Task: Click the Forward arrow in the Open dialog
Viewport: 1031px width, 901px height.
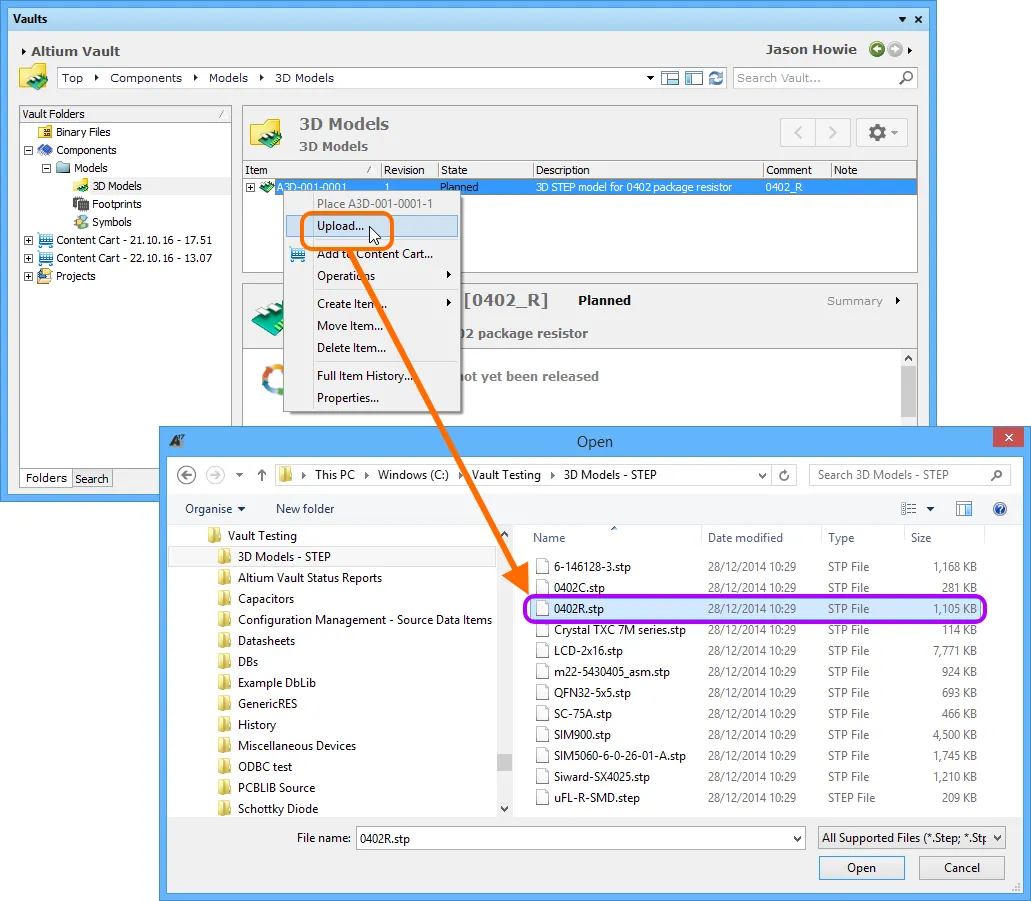Action: 215,475
